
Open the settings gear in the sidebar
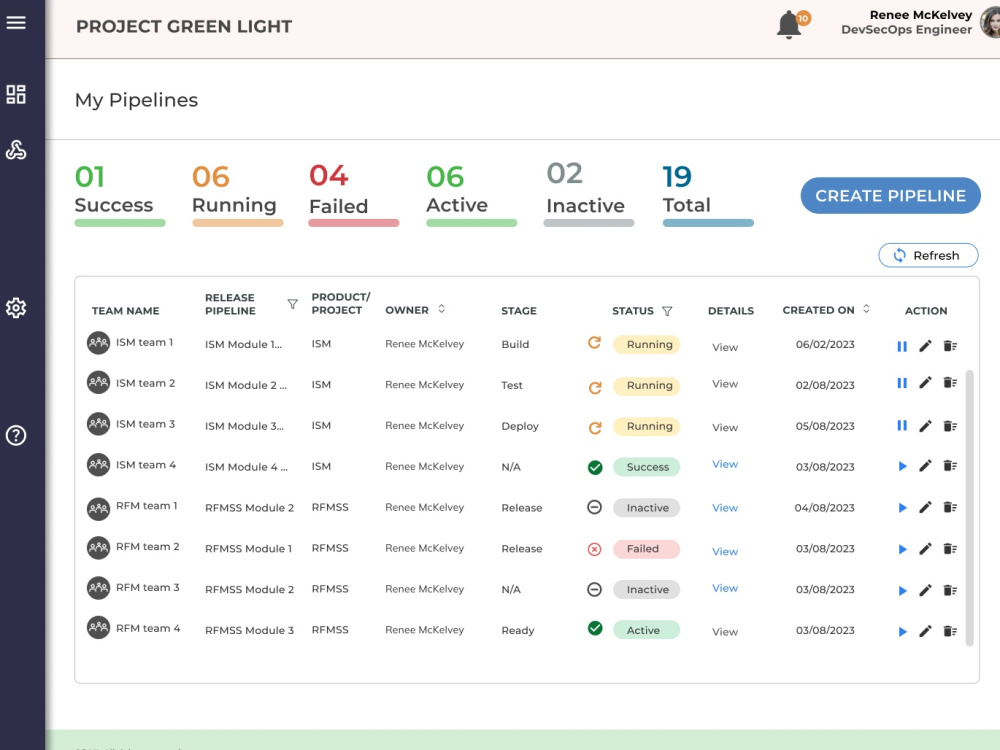16,308
